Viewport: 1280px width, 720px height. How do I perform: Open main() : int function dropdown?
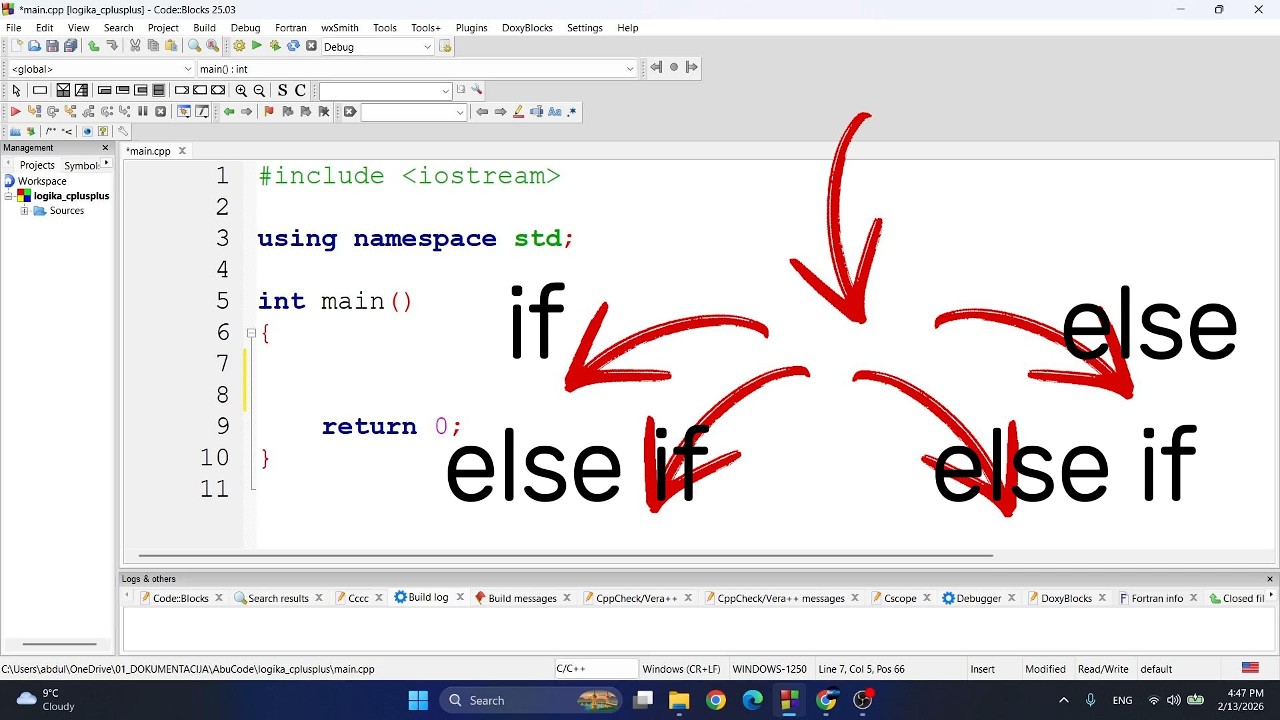click(x=416, y=68)
